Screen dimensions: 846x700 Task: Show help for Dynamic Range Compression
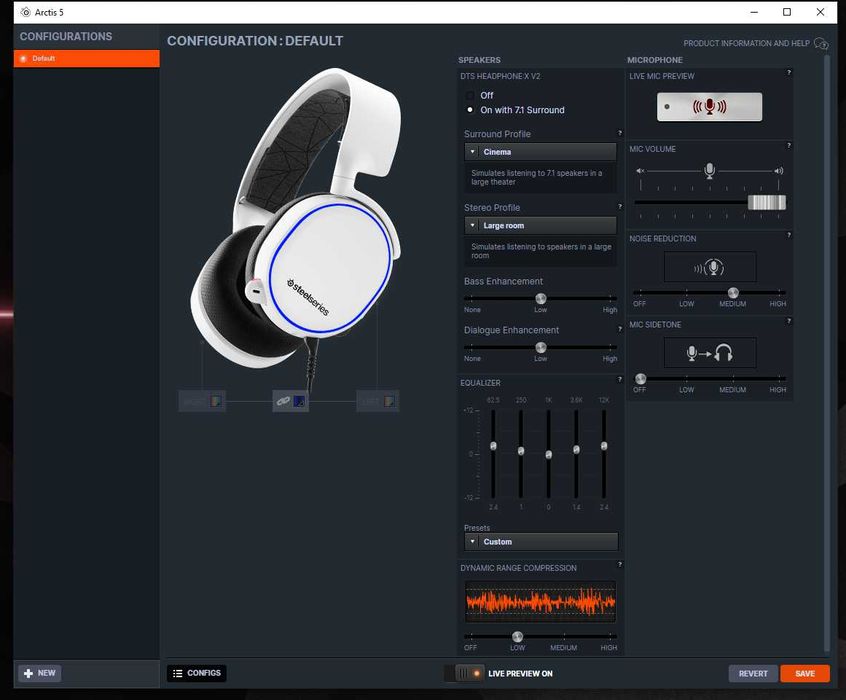coord(619,565)
